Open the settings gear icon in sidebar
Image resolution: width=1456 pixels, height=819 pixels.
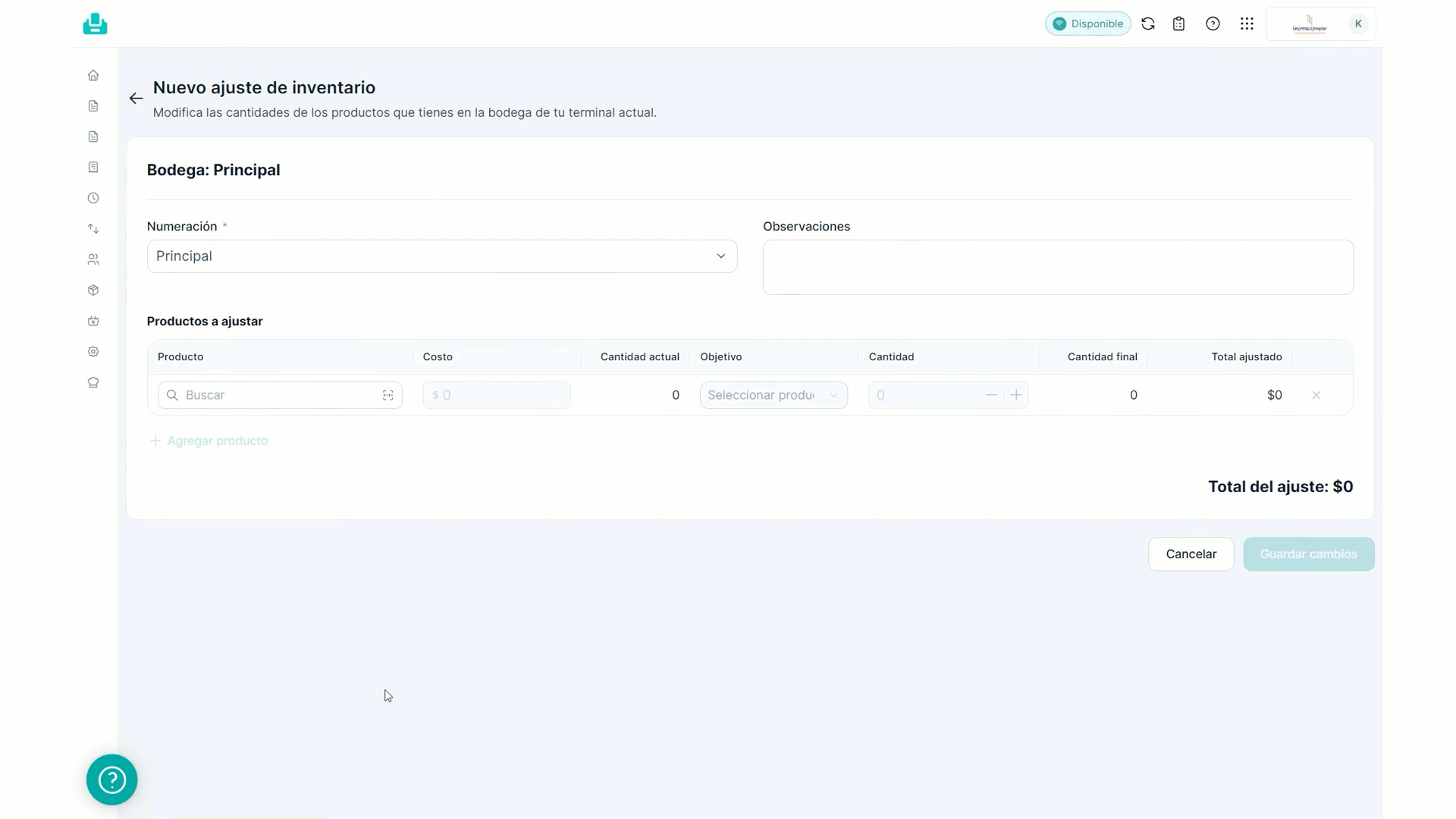click(x=93, y=351)
